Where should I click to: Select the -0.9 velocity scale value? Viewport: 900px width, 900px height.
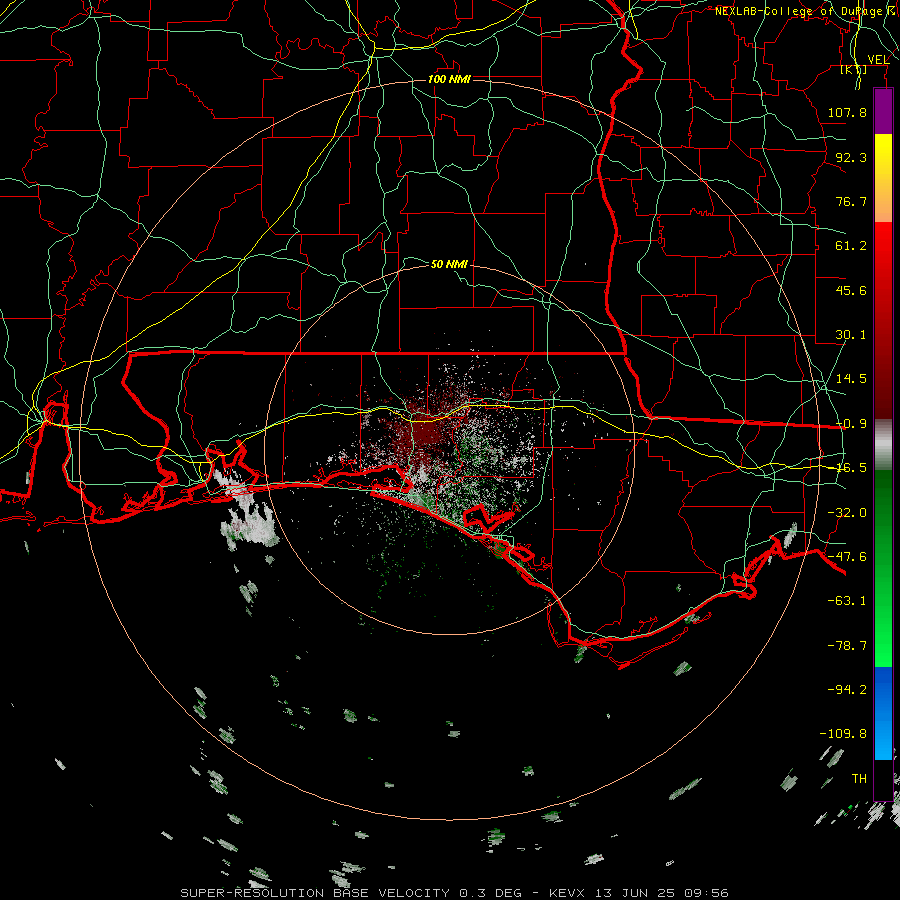[x=851, y=424]
